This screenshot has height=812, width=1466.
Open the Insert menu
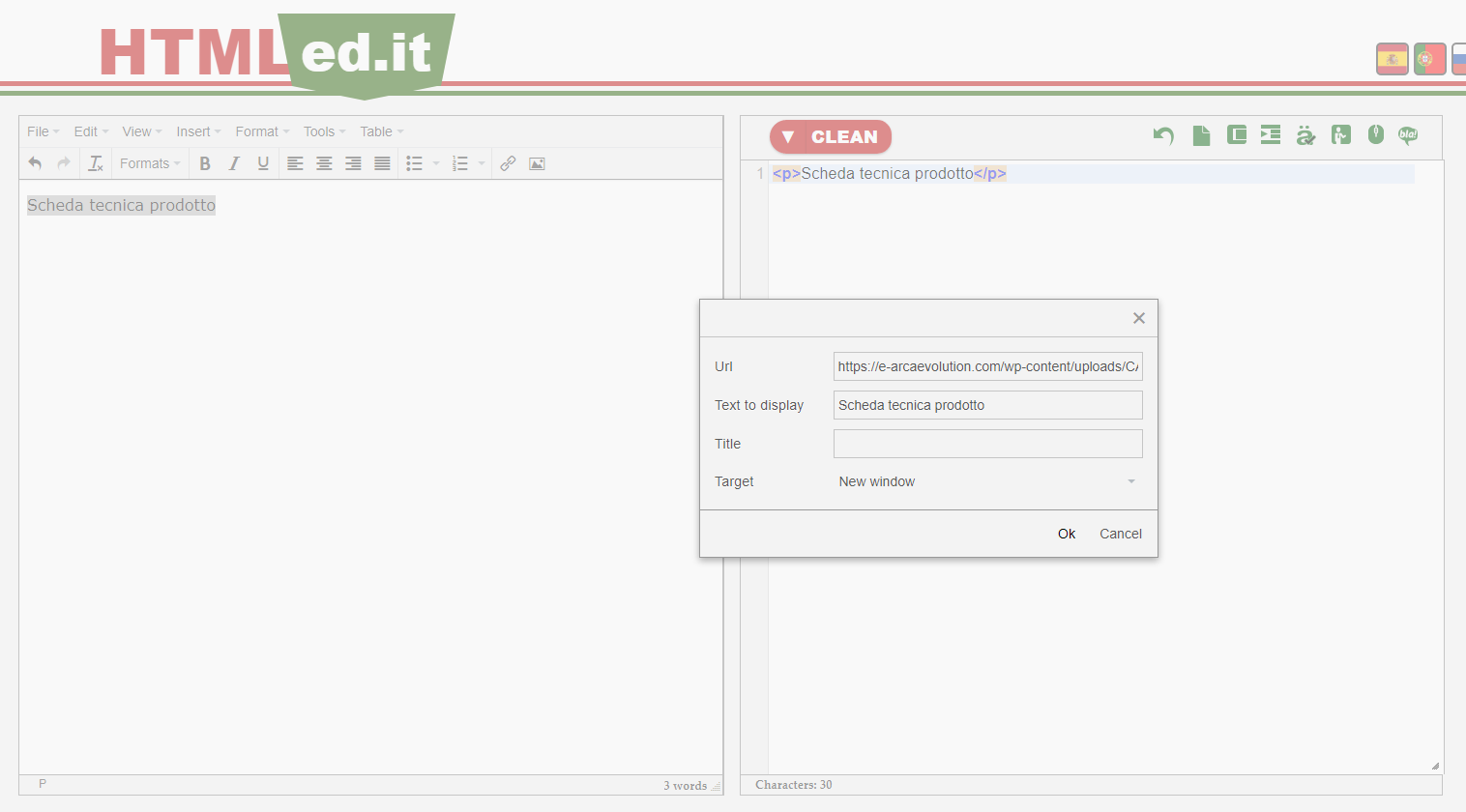pyautogui.click(x=198, y=131)
